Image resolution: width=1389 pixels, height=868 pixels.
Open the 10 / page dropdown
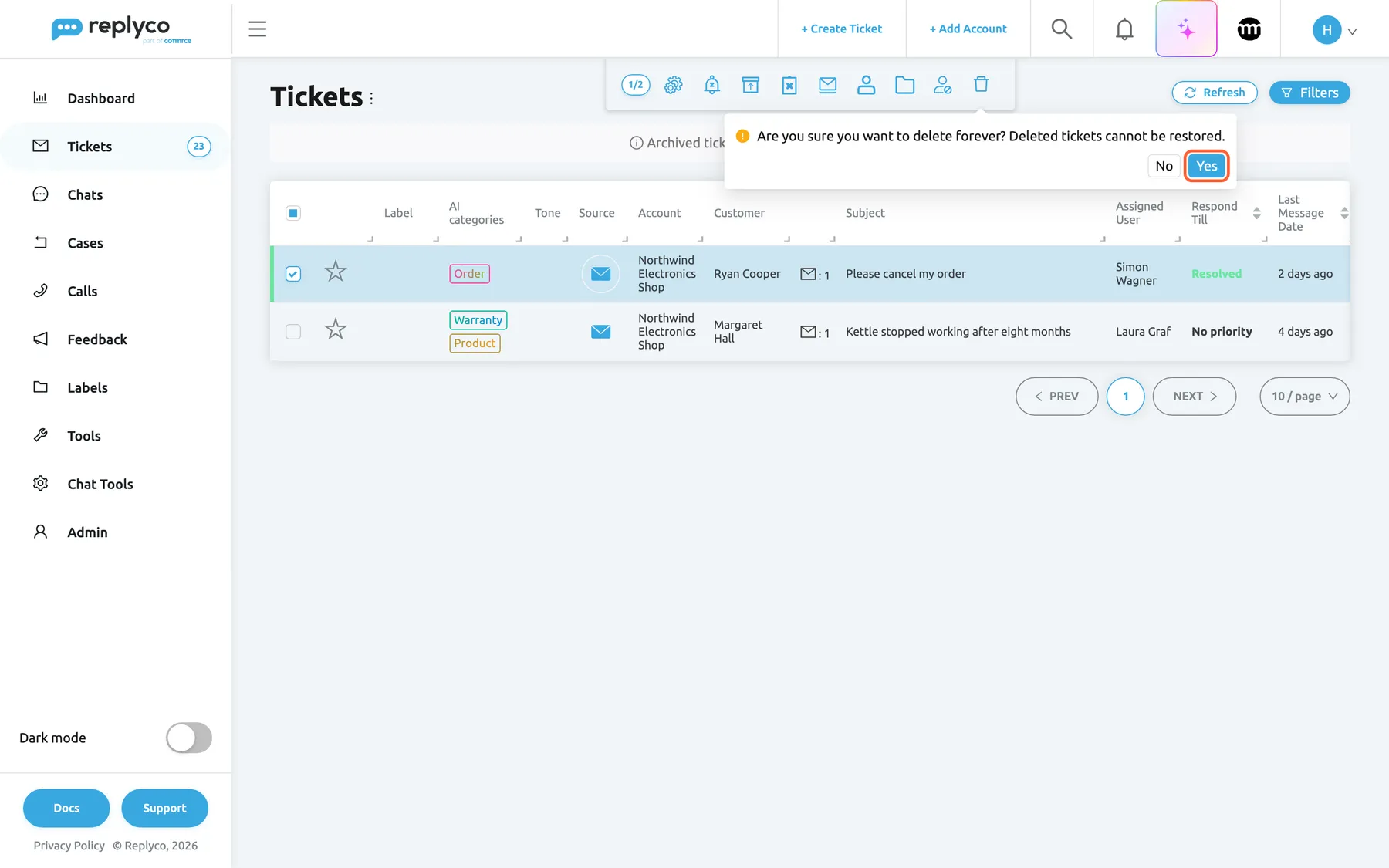point(1305,397)
